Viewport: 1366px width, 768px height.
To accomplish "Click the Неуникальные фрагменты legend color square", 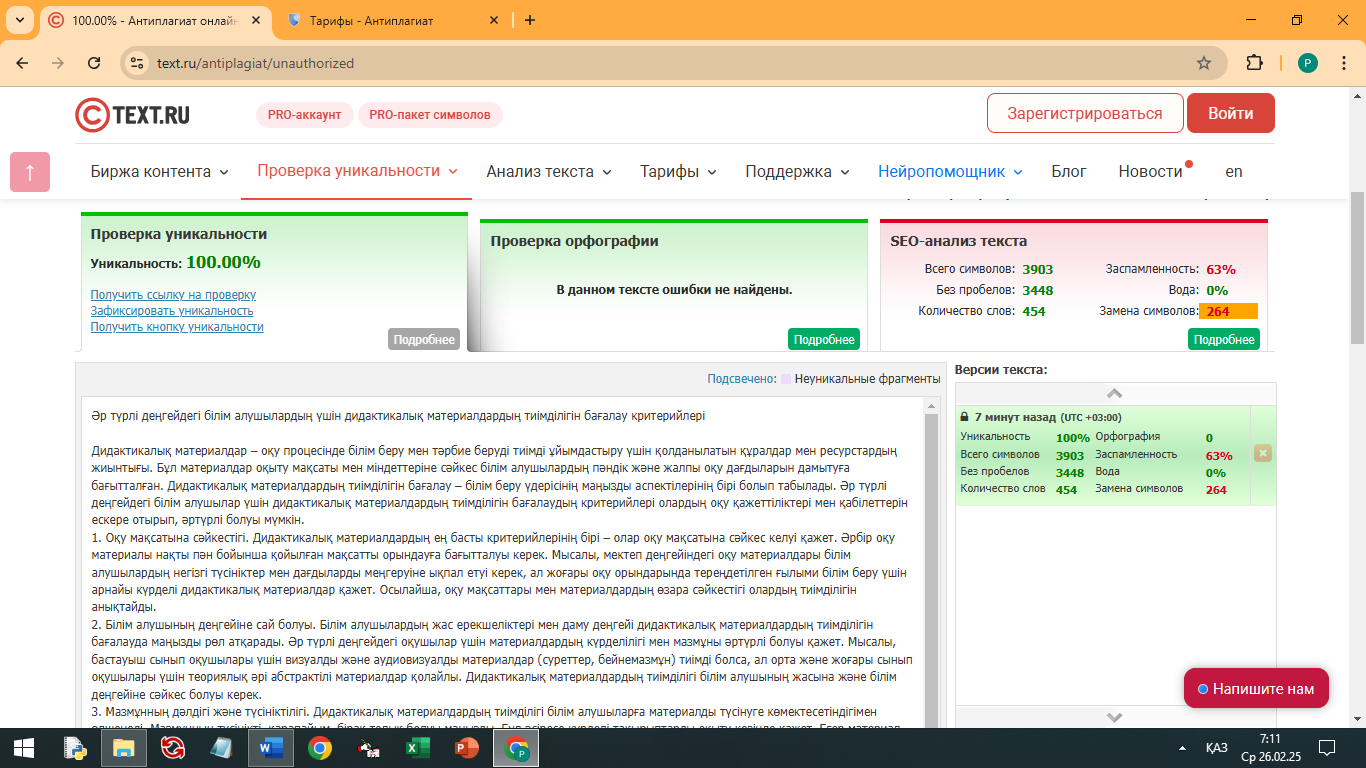I will [786, 379].
